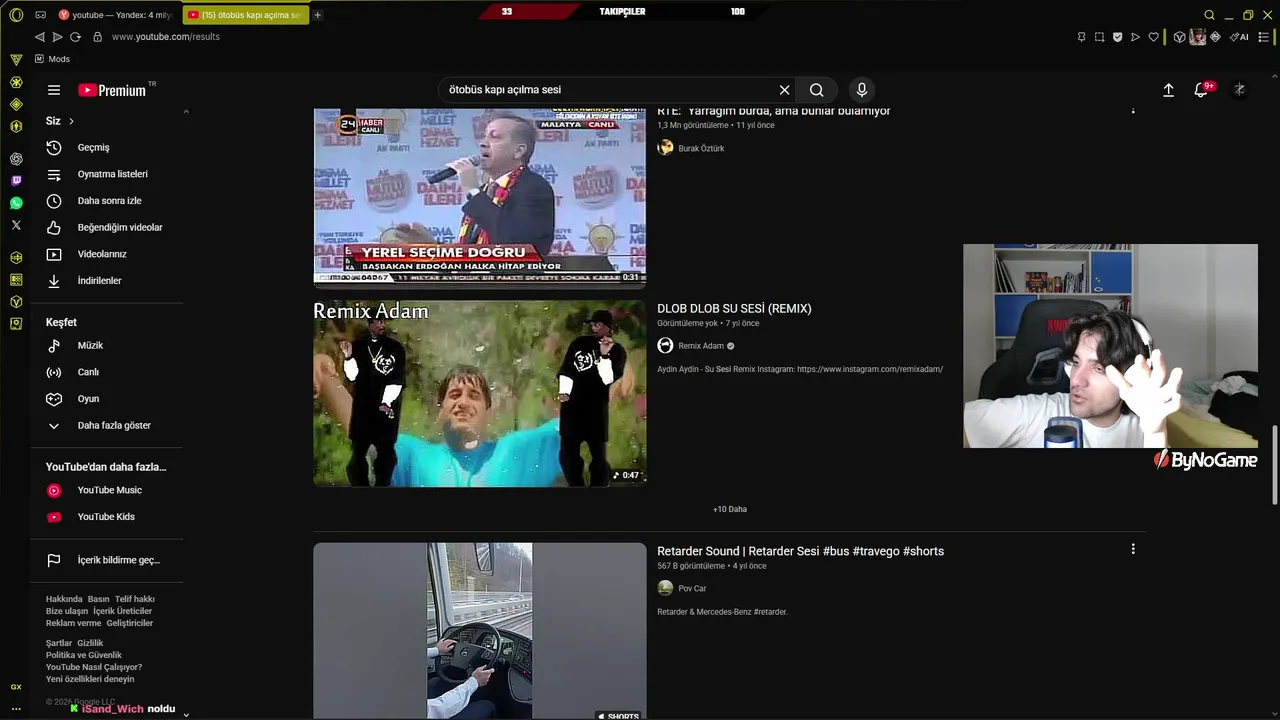Open ChatGPT icon in Opera sidebar
The image size is (1280, 720).
pos(16,159)
